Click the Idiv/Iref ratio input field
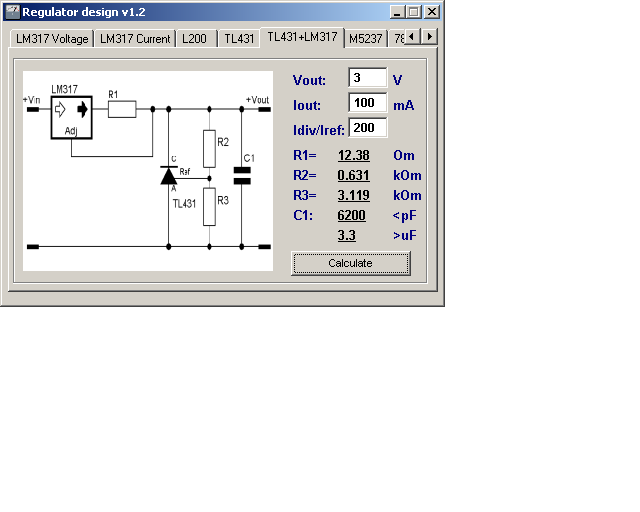This screenshot has height=512, width=640. [x=367, y=128]
